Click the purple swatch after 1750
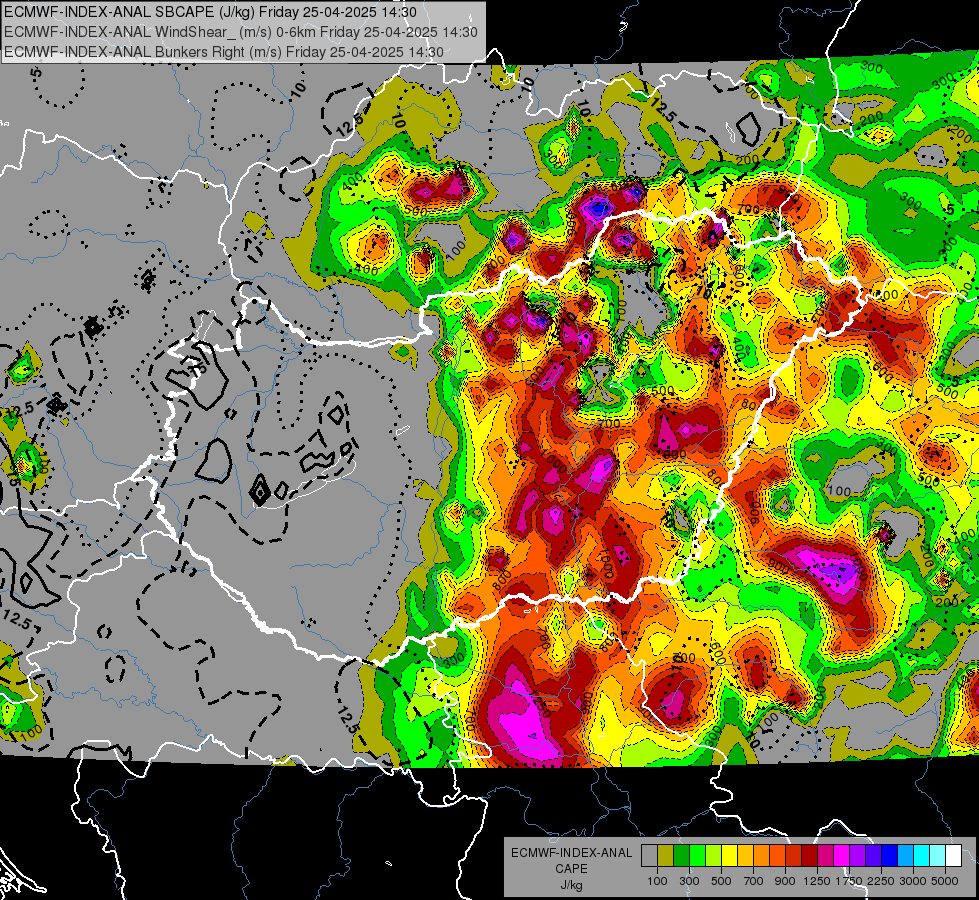This screenshot has height=900, width=979. [x=858, y=856]
